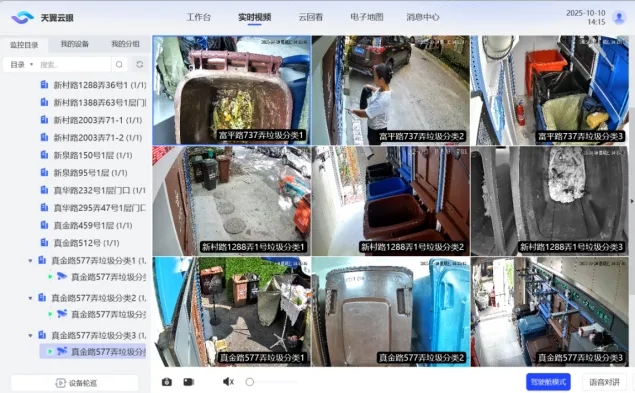Click the 语音对讲 button
The width and height of the screenshot is (635, 393).
(x=604, y=382)
